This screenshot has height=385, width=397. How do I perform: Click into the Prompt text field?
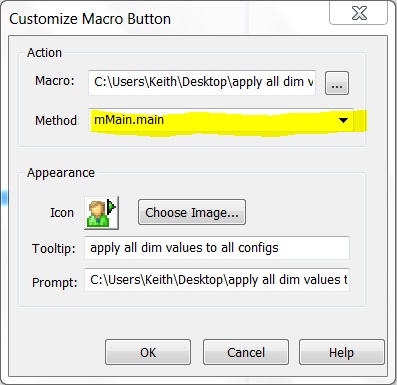point(217,280)
